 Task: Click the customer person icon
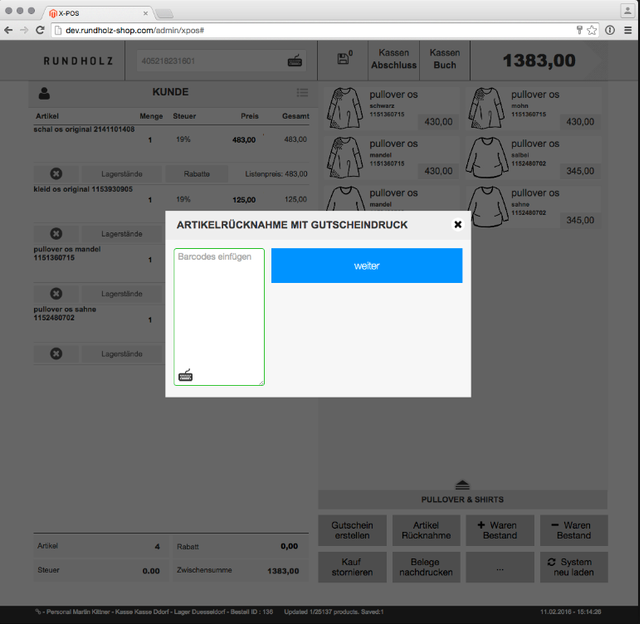coord(44,93)
